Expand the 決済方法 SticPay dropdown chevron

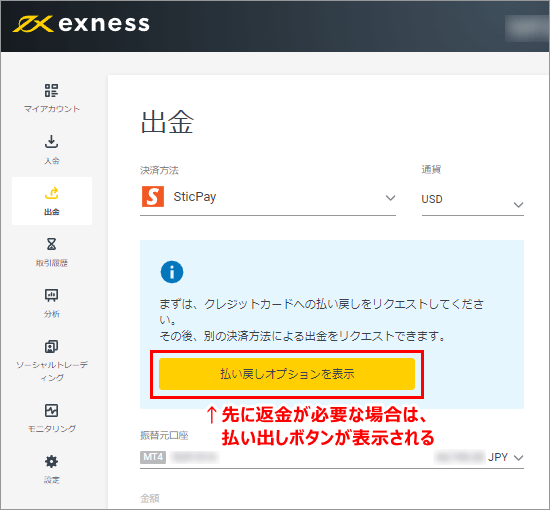(x=390, y=198)
